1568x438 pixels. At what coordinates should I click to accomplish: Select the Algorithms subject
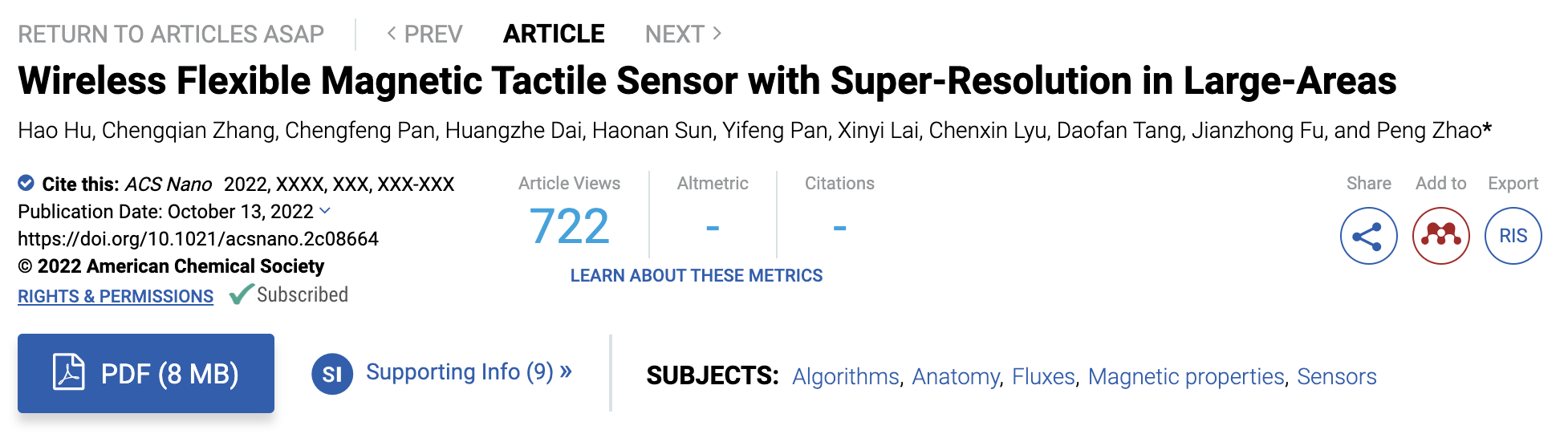[x=845, y=376]
